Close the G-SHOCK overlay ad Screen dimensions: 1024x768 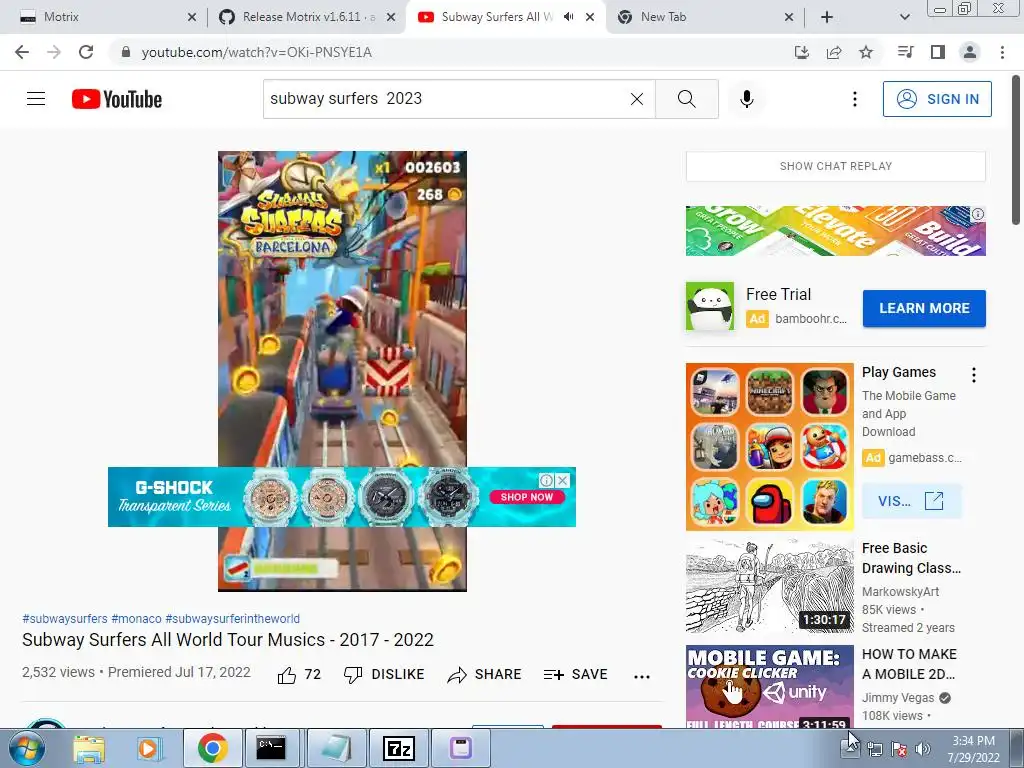(562, 481)
